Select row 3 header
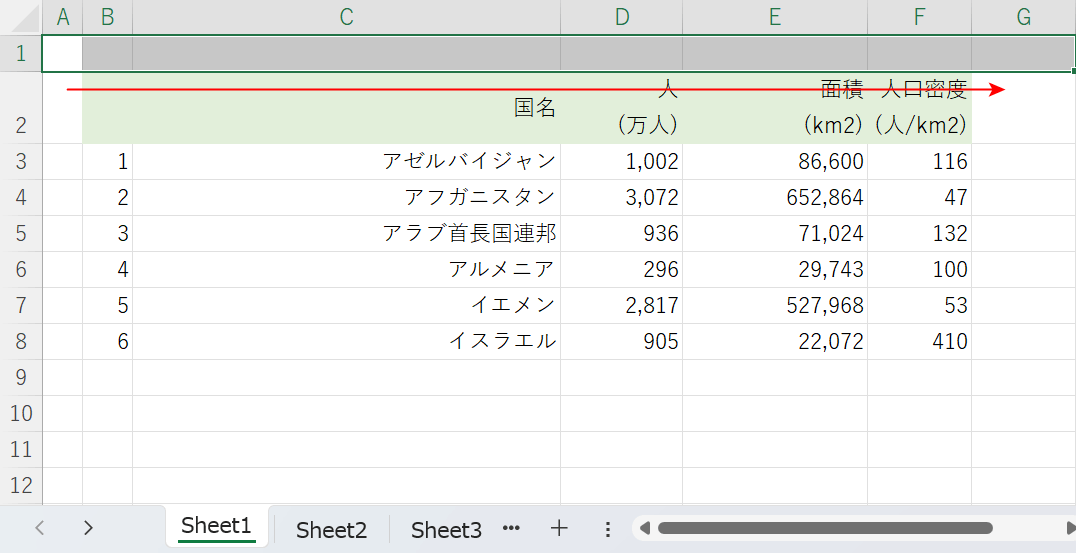This screenshot has width=1076, height=553. click(21, 162)
